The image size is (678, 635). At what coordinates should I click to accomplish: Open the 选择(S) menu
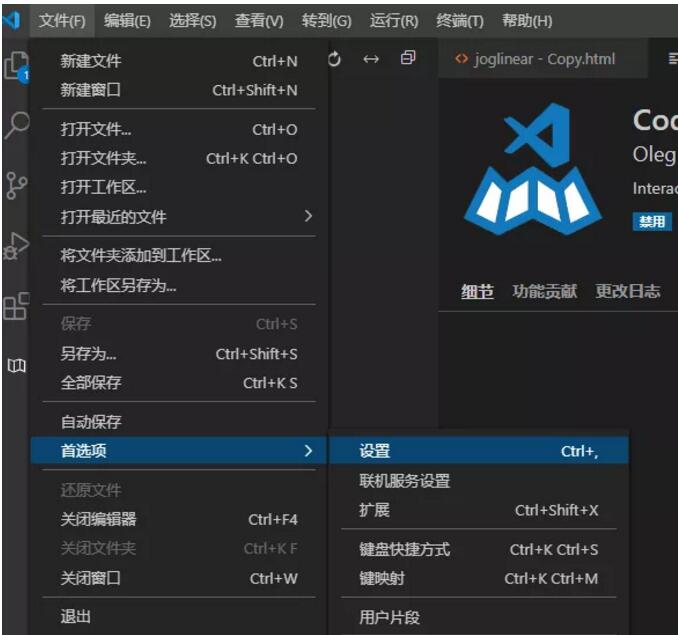(x=192, y=20)
